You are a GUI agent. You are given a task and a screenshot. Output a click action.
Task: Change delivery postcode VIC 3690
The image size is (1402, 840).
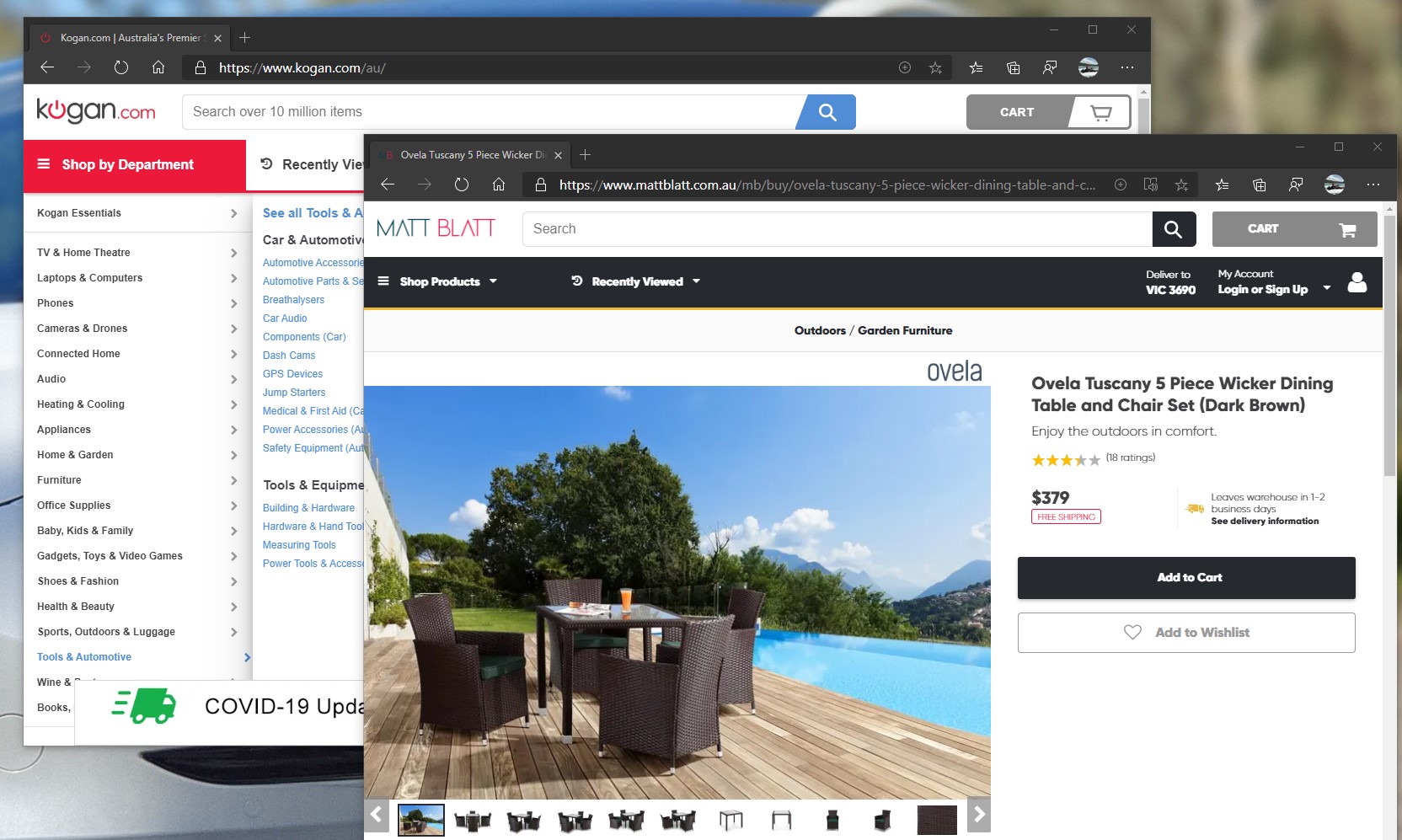(1170, 283)
